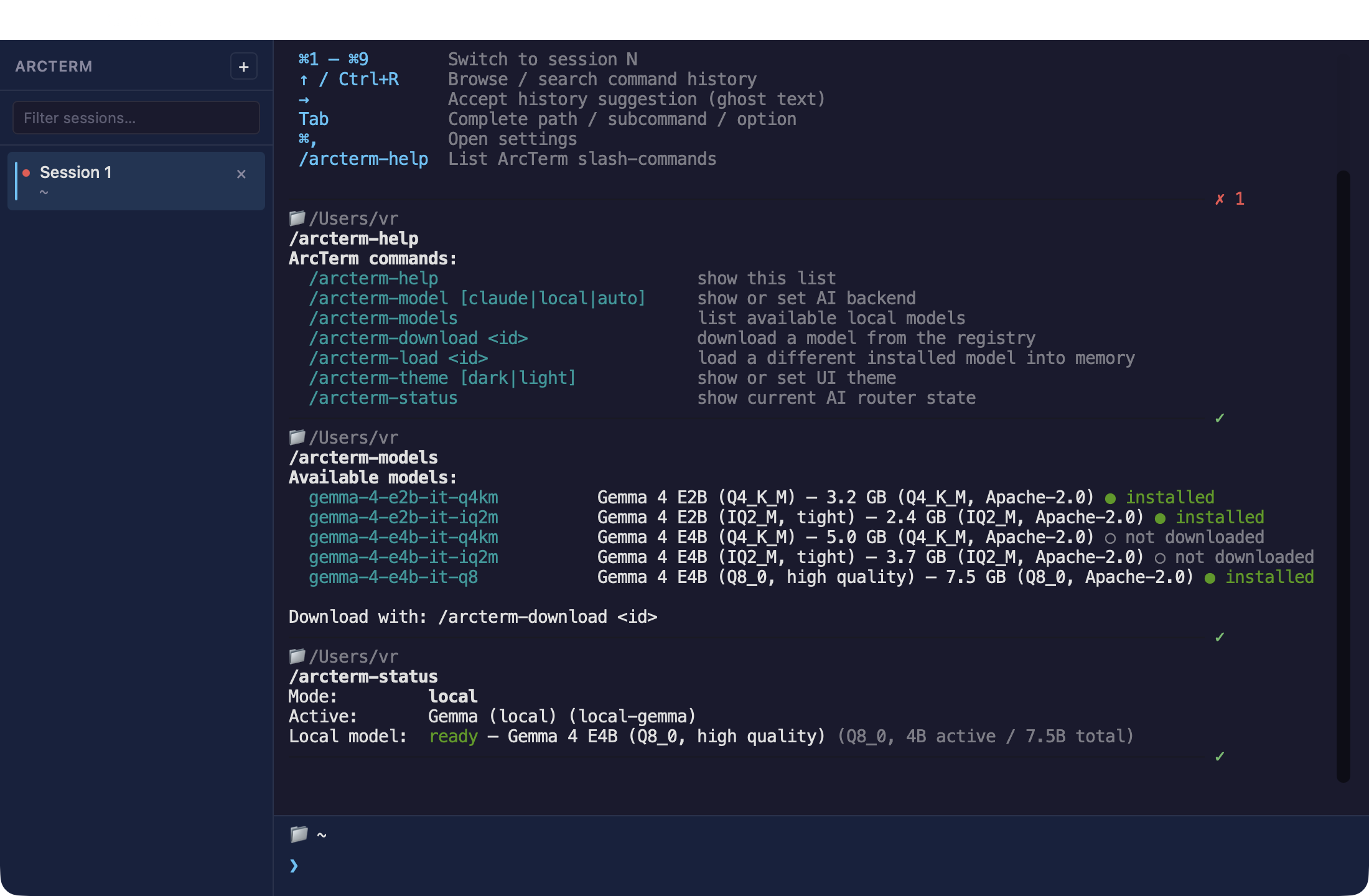
Task: Click the /arcterm-status entry in commands list
Action: 383,398
